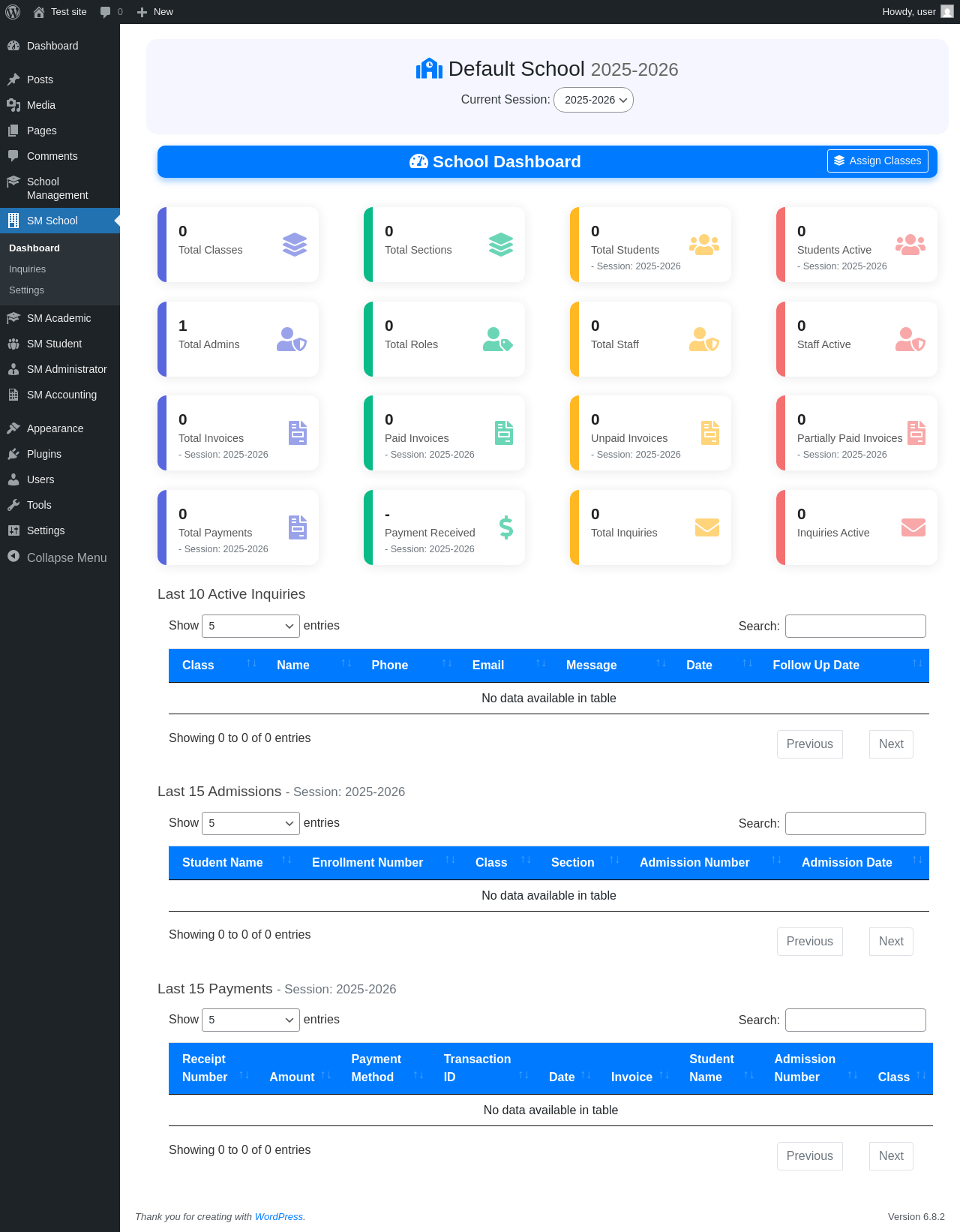Click the Payment Received dollar icon

pos(506,527)
